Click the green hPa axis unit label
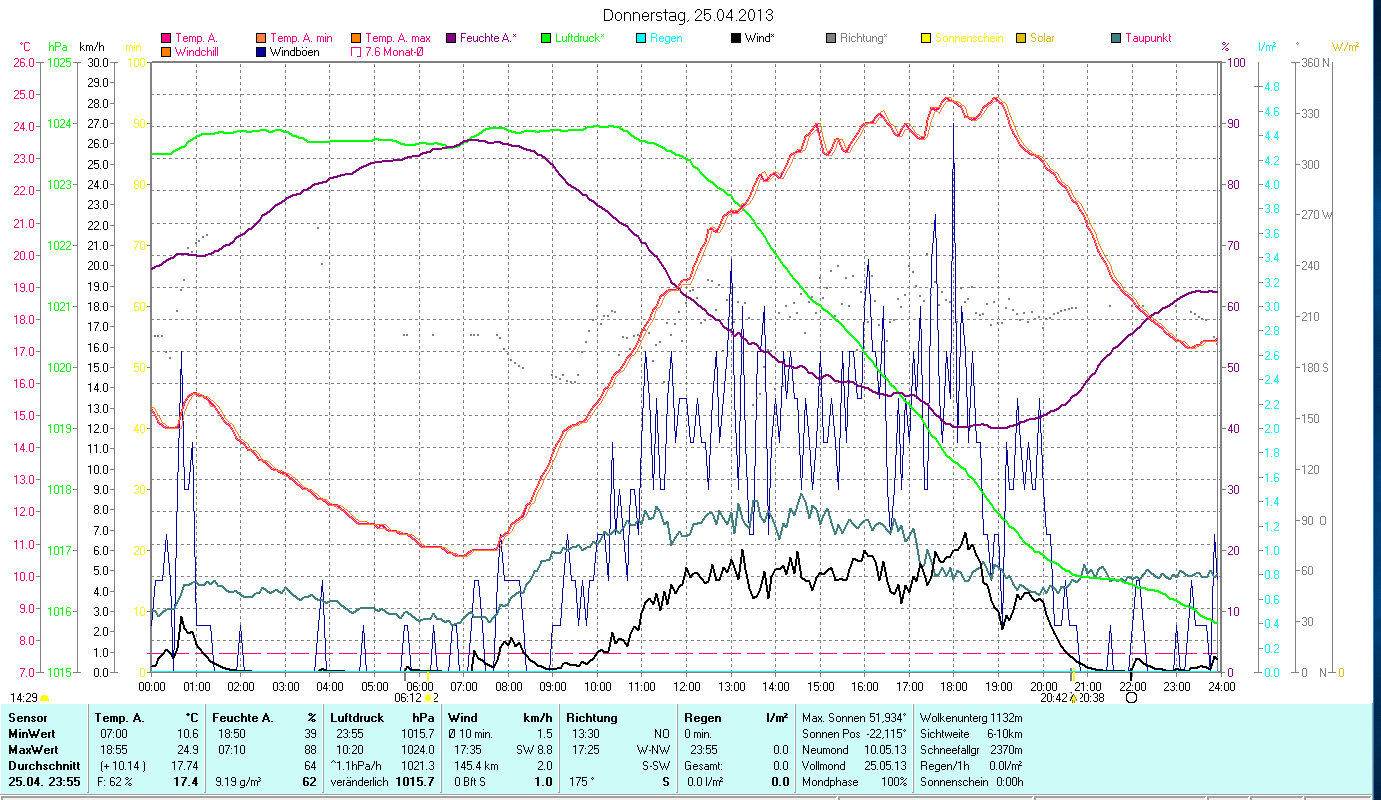The width and height of the screenshot is (1381, 800). pos(59,47)
